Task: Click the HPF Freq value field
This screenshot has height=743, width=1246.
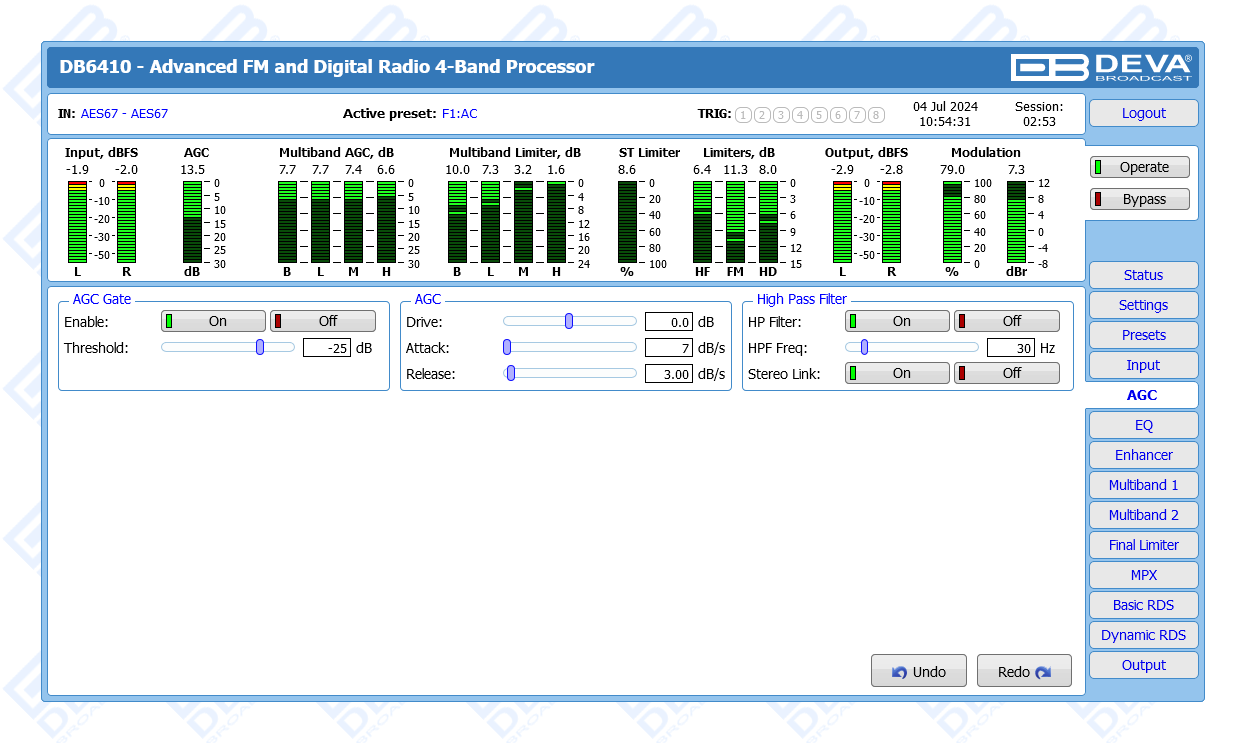Action: click(1010, 348)
